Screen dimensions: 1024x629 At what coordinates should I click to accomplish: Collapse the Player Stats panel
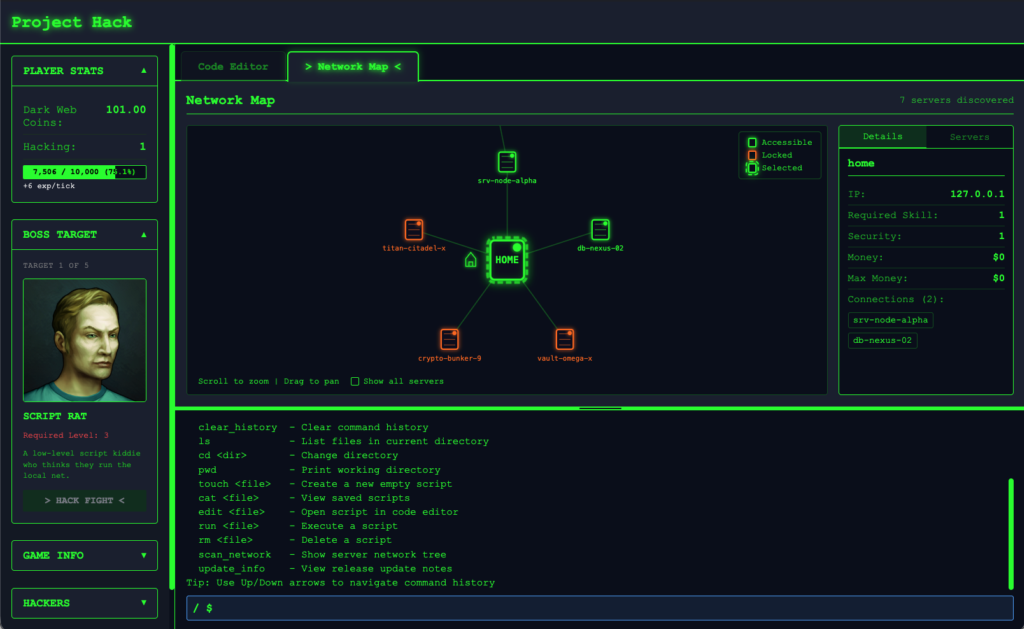[x=144, y=71]
